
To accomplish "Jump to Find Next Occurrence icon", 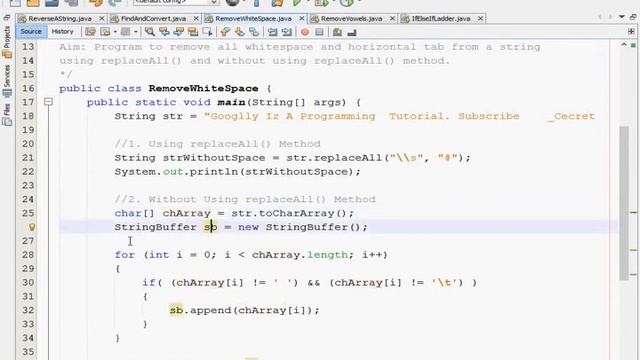I will [x=179, y=32].
